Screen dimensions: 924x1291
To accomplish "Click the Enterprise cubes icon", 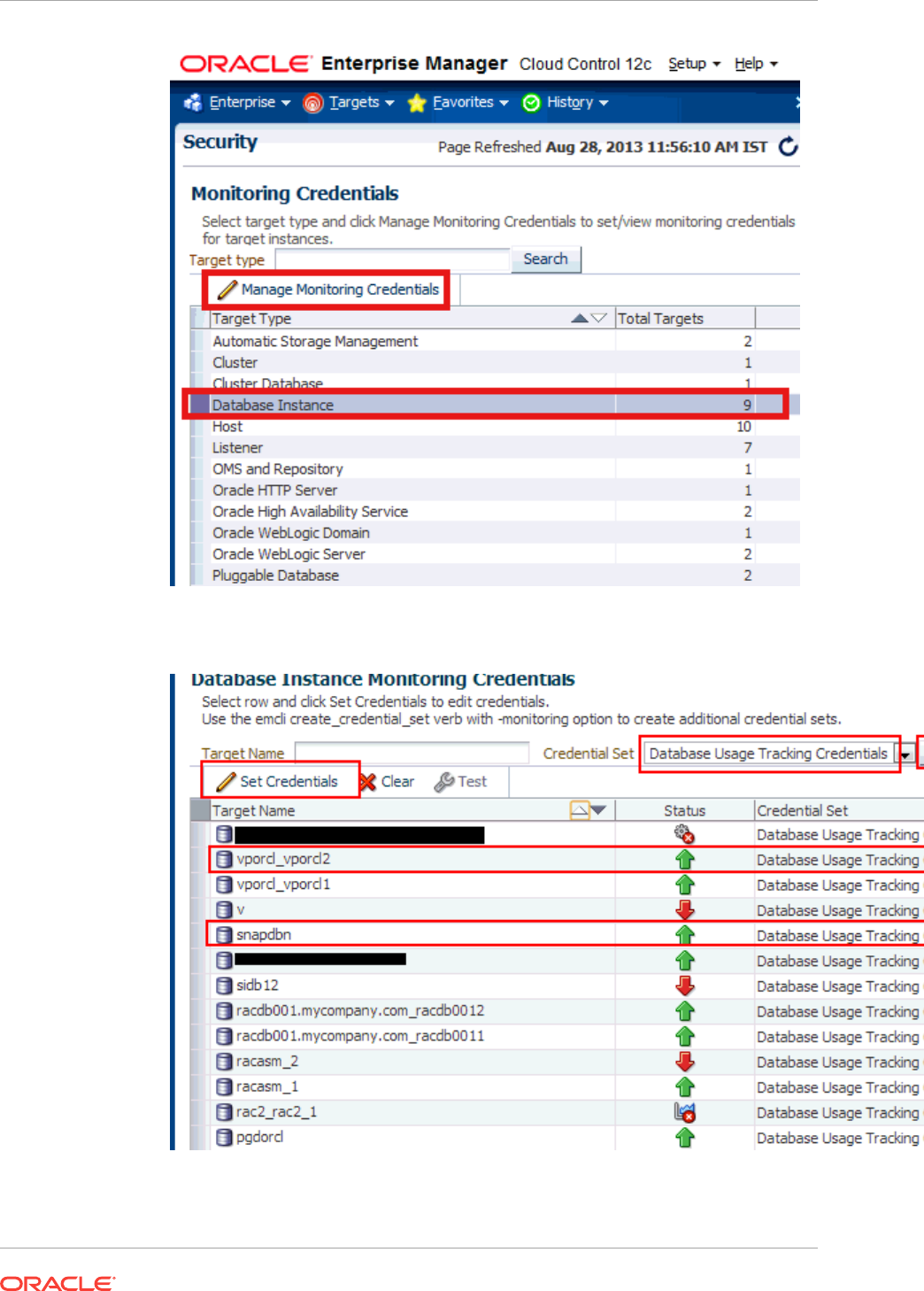I will pyautogui.click(x=193, y=103).
